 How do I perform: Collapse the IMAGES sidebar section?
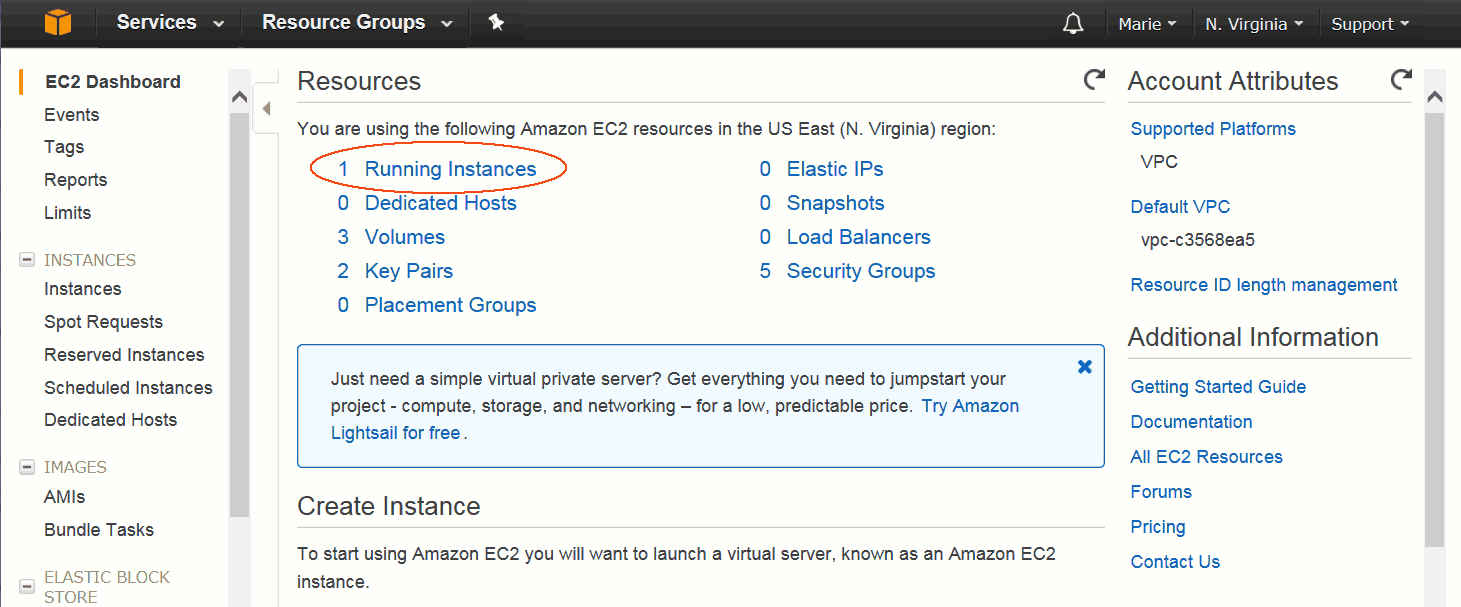coord(27,467)
